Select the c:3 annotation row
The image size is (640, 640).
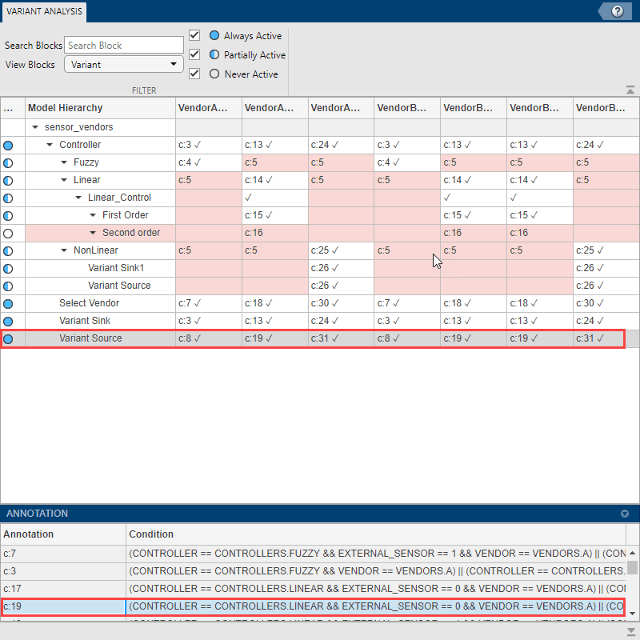pyautogui.click(x=313, y=571)
